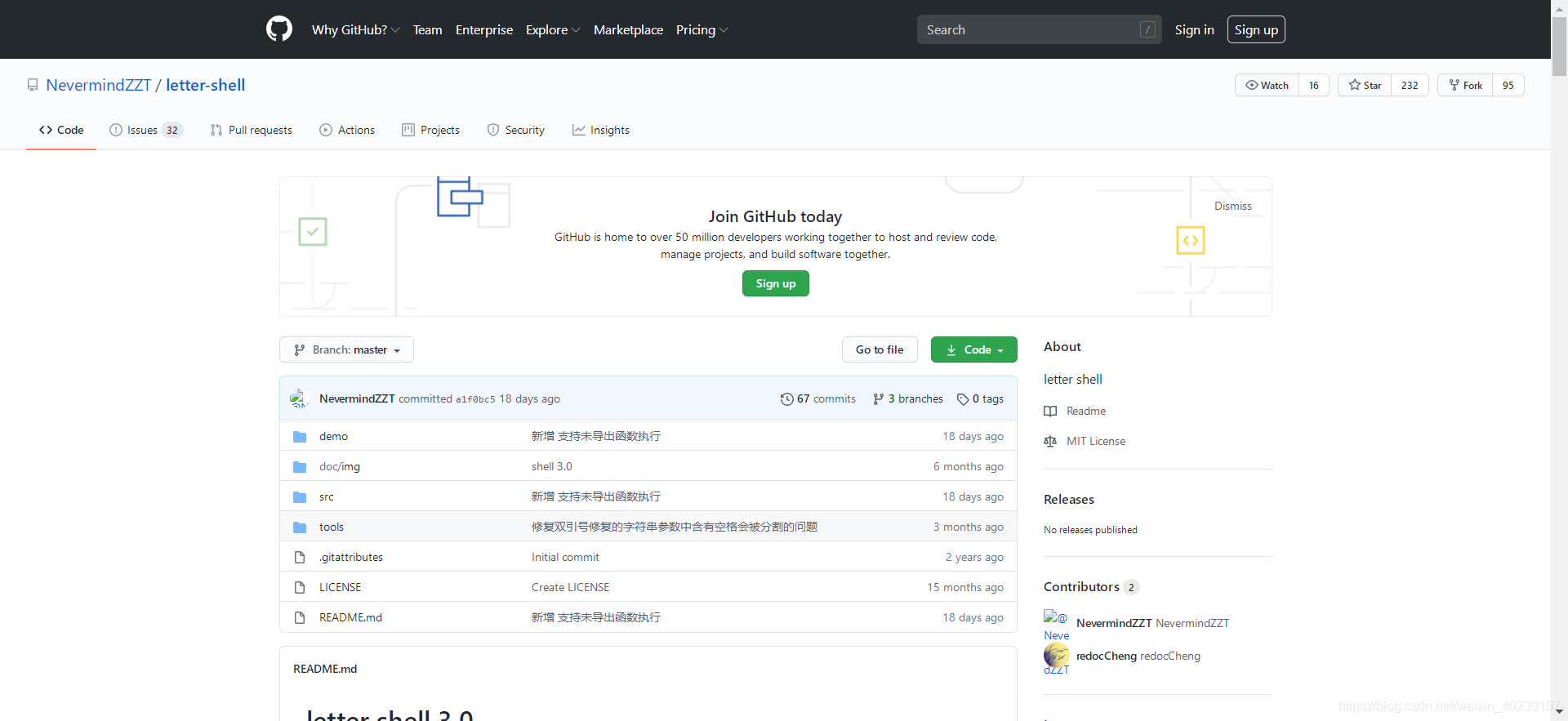This screenshot has width=1568, height=721.
Task: Click the scrollbar down arrow
Action: click(x=1560, y=713)
